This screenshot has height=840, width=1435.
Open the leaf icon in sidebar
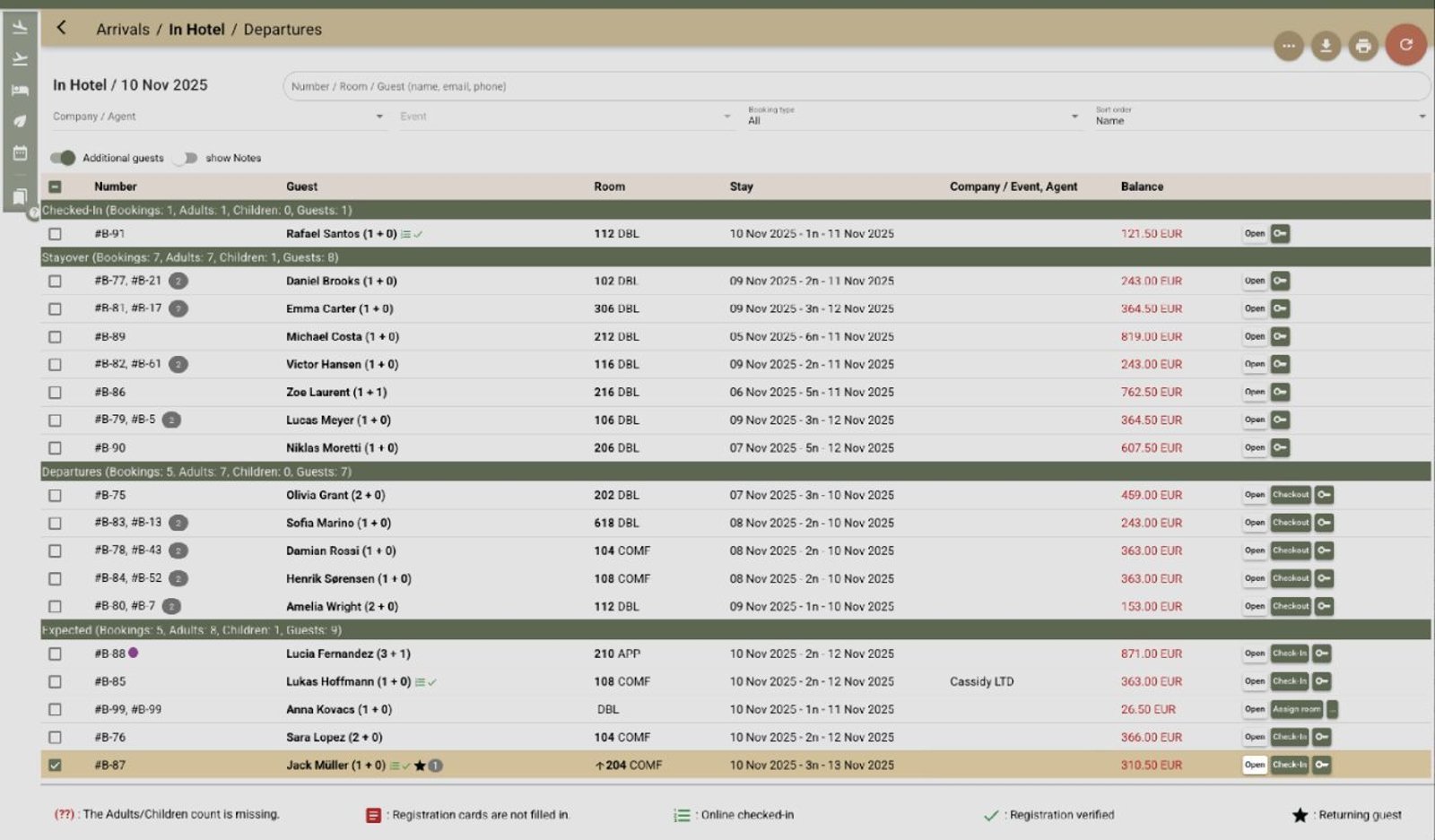click(20, 121)
